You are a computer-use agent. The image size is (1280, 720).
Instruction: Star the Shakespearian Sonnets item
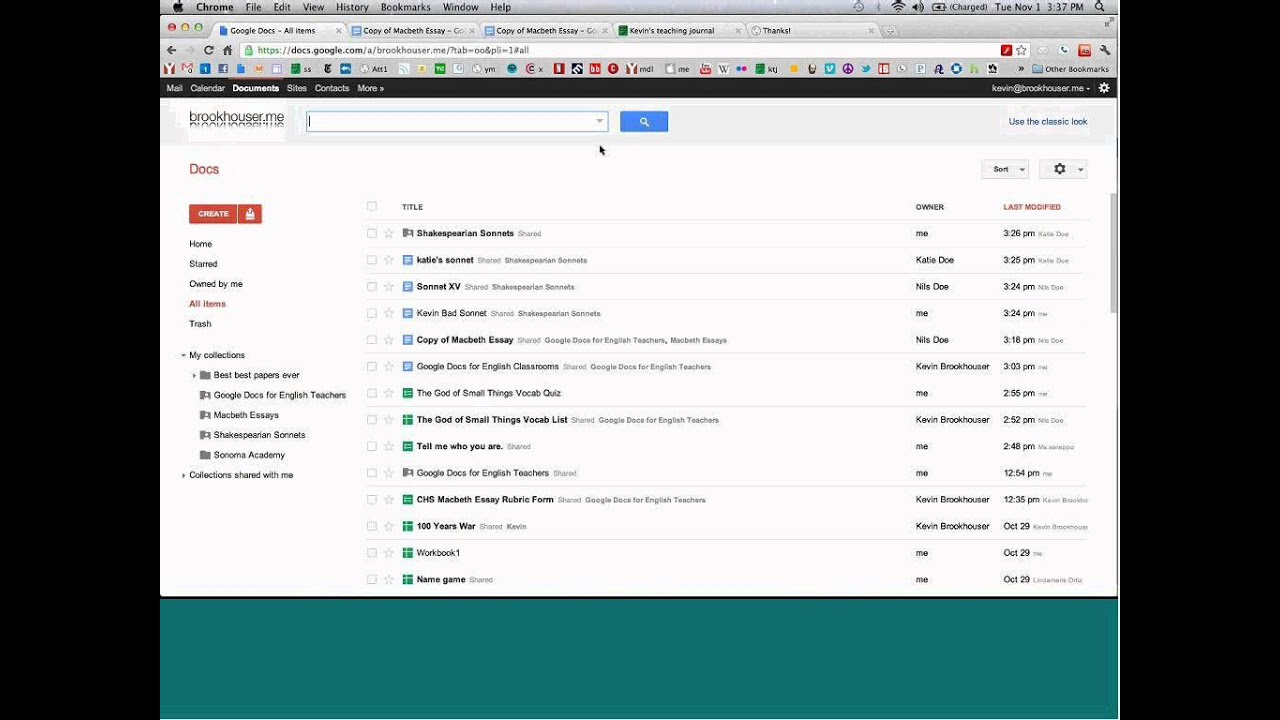(389, 233)
